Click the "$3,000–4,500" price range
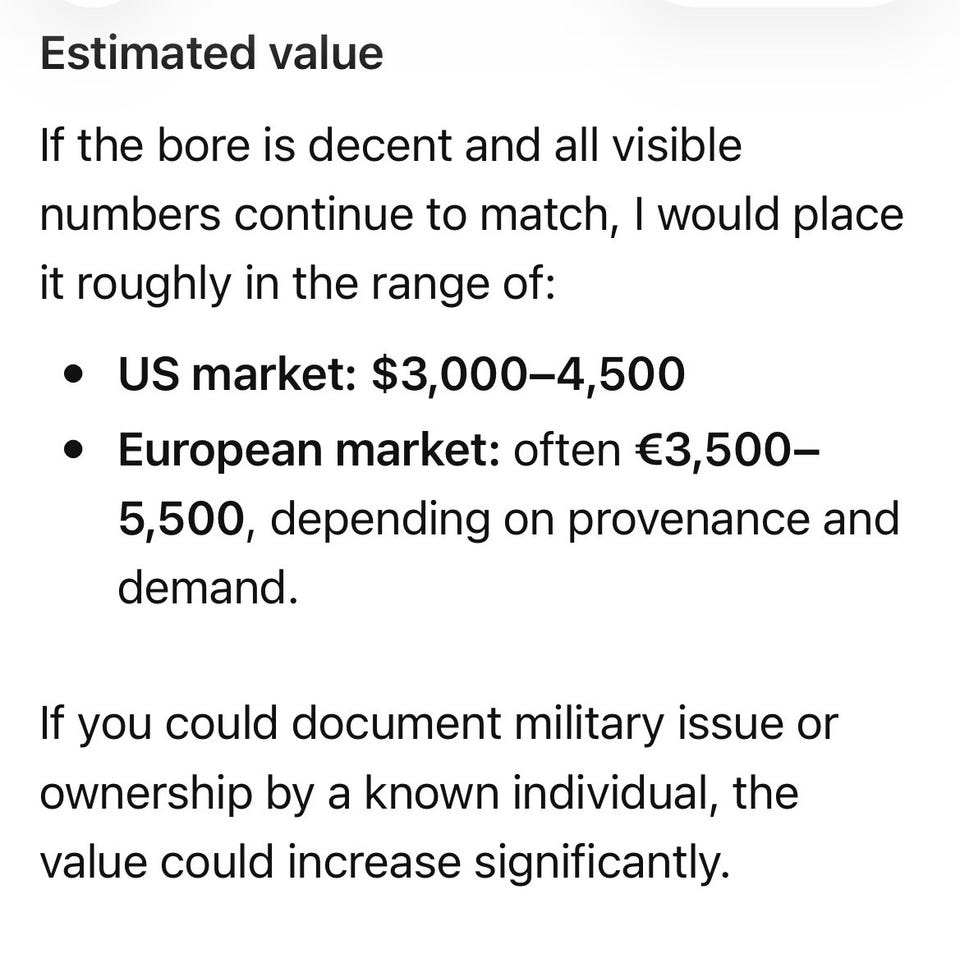The width and height of the screenshot is (960, 963). coord(528,374)
